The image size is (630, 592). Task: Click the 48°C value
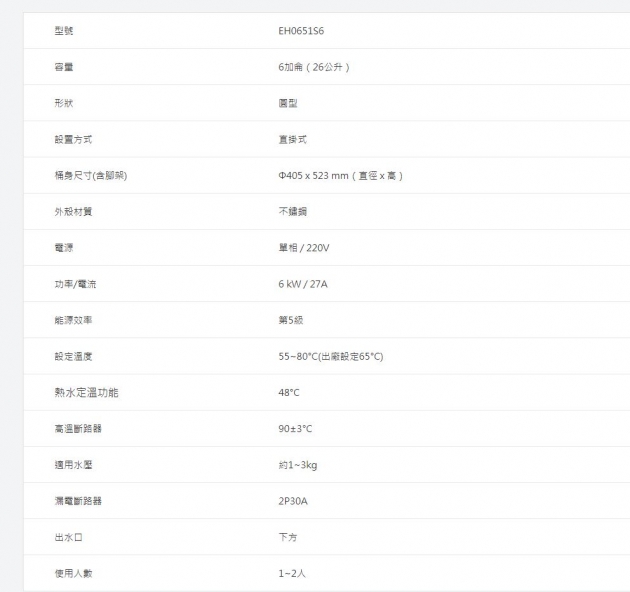(x=289, y=393)
